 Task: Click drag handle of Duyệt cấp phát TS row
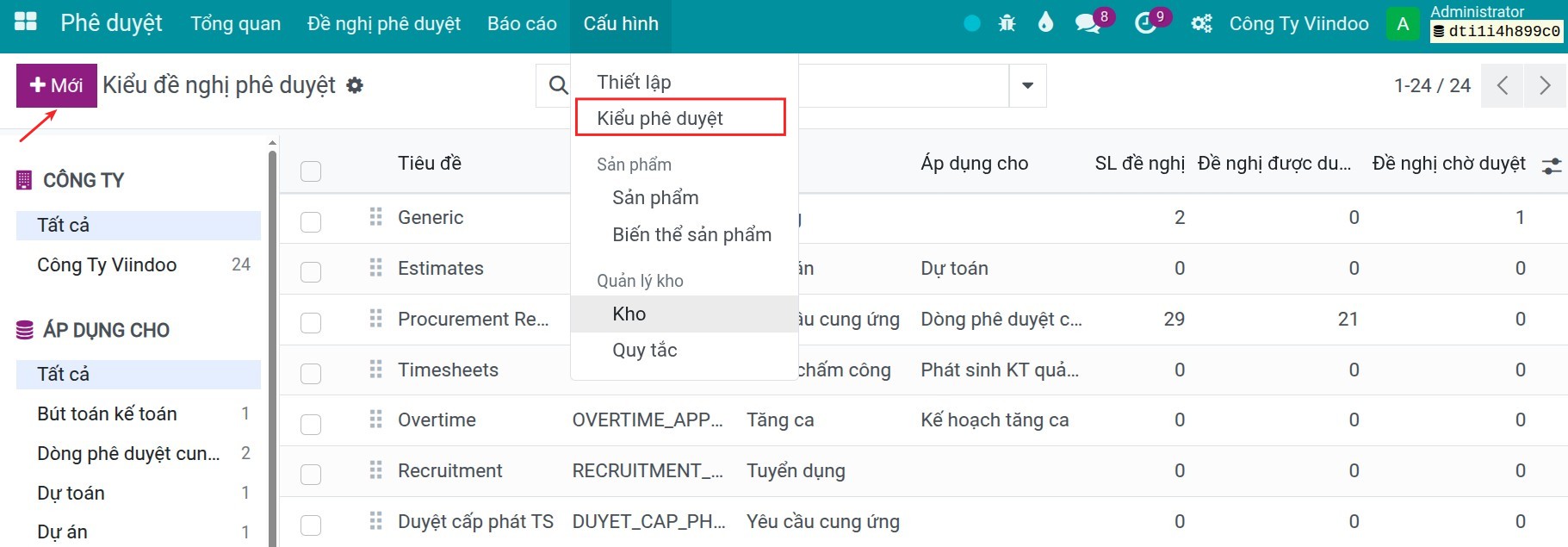(375, 521)
